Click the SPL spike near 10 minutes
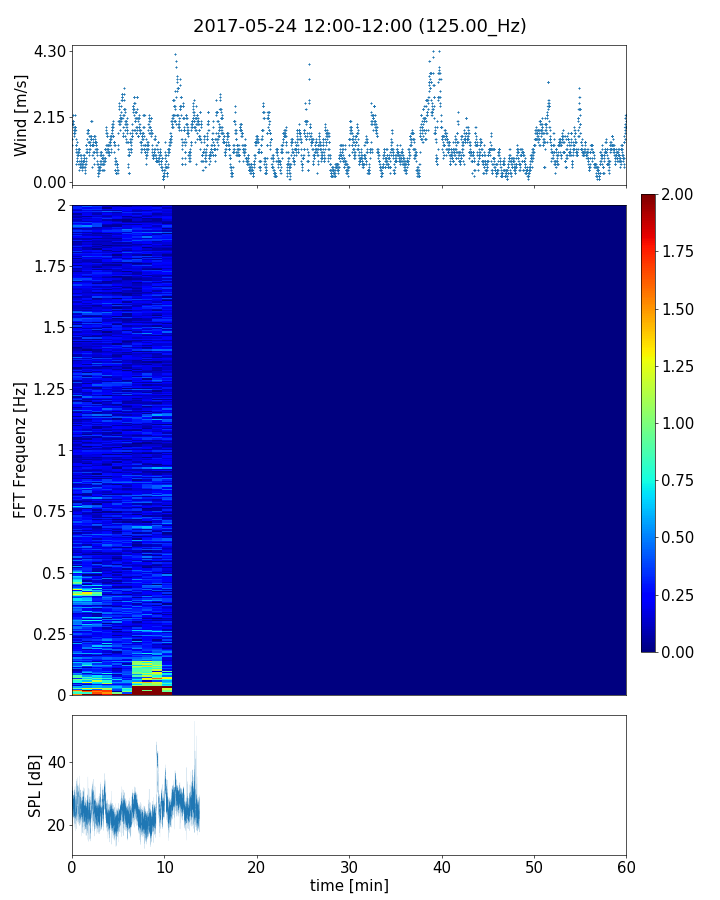Viewport: 720px width, 900px height. [157, 750]
